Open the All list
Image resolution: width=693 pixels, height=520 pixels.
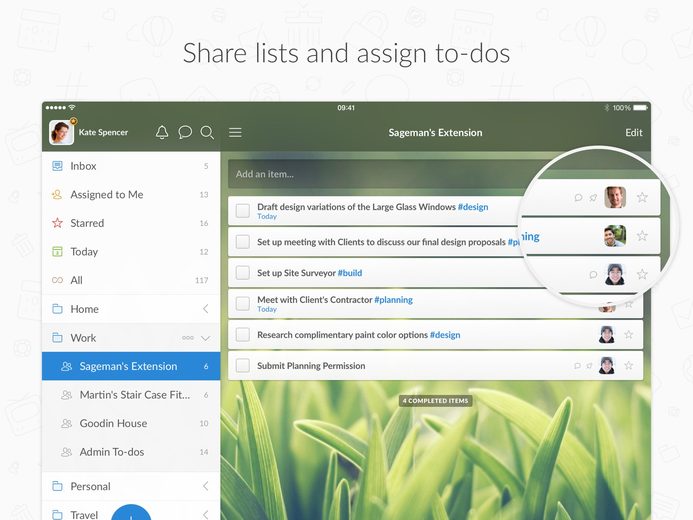click(131, 280)
